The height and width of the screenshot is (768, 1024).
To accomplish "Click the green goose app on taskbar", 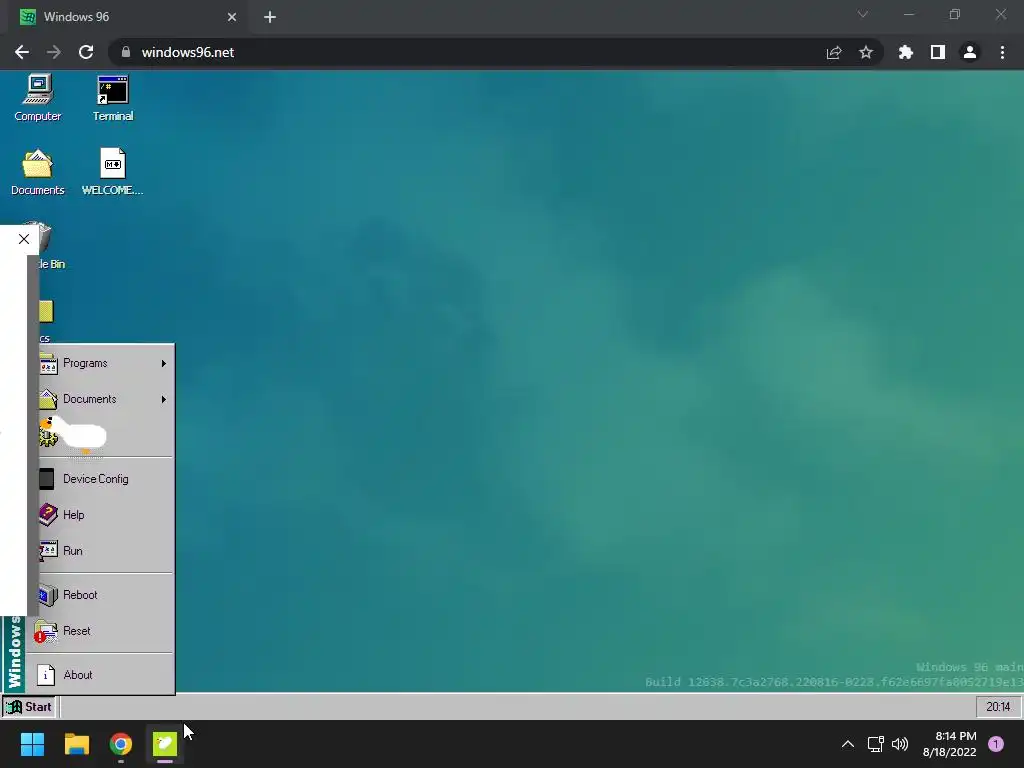I will [165, 744].
